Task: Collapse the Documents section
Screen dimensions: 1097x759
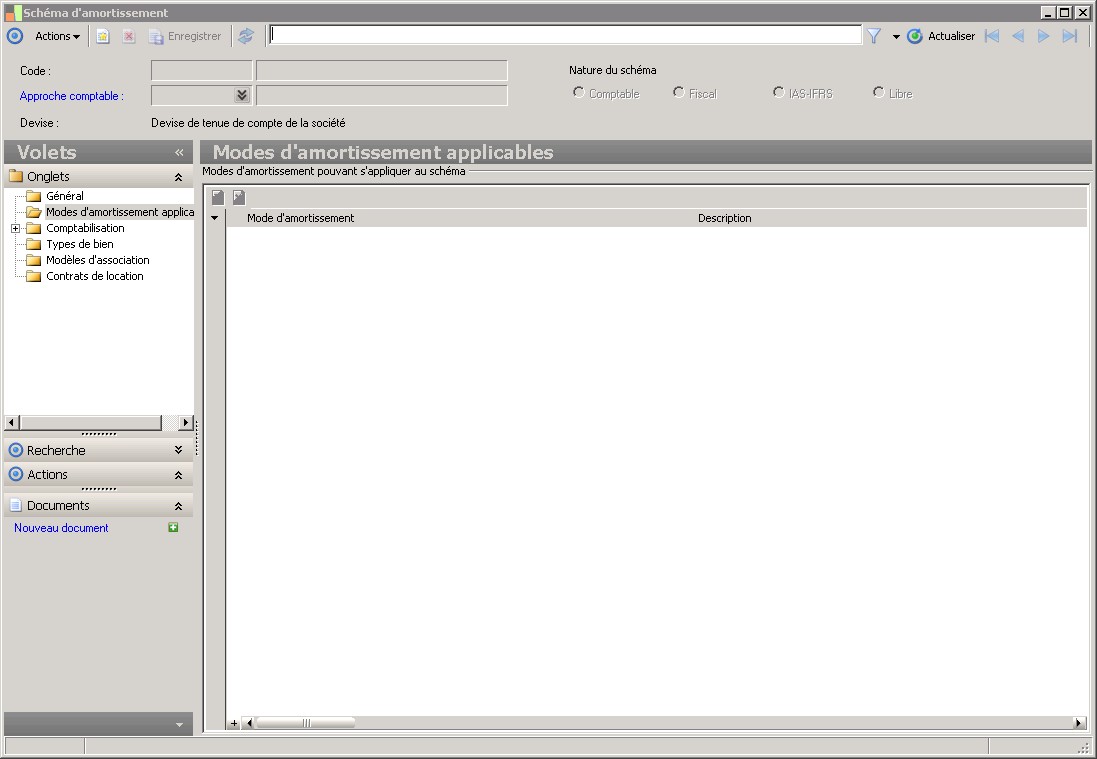Action: coord(178,506)
